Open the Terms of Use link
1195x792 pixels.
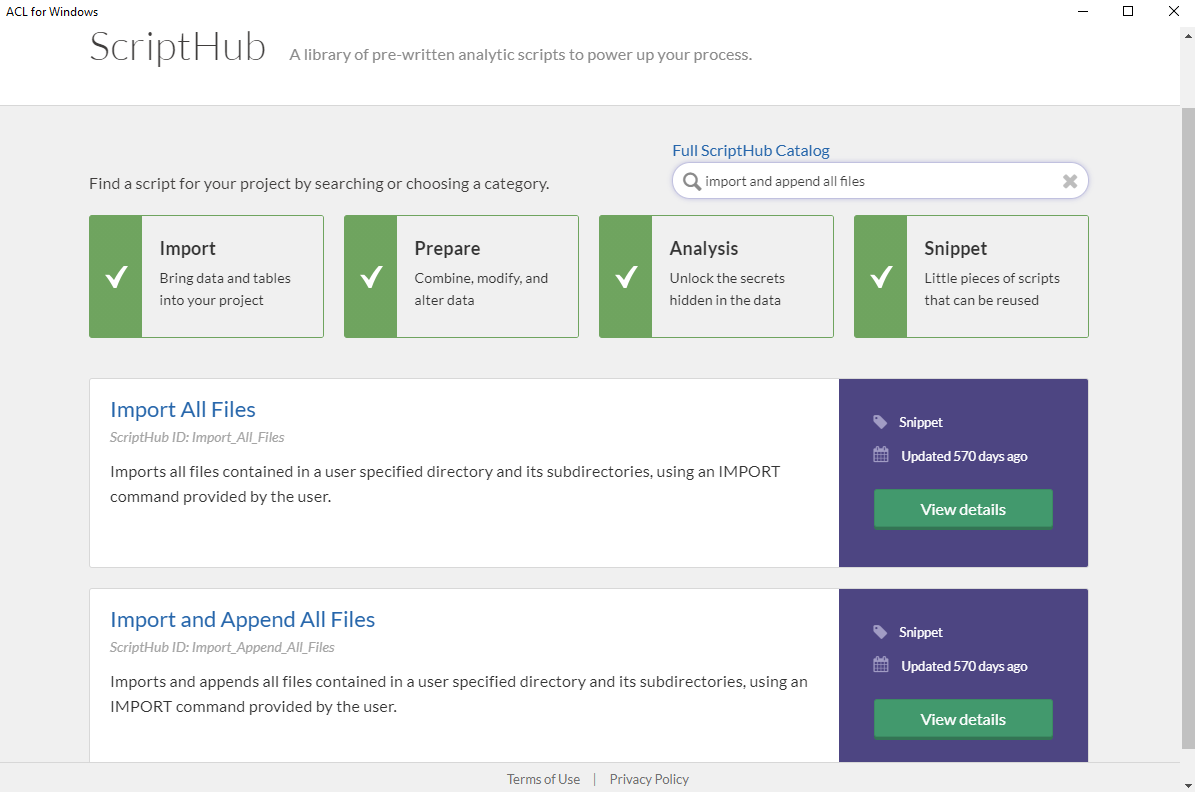pos(543,779)
